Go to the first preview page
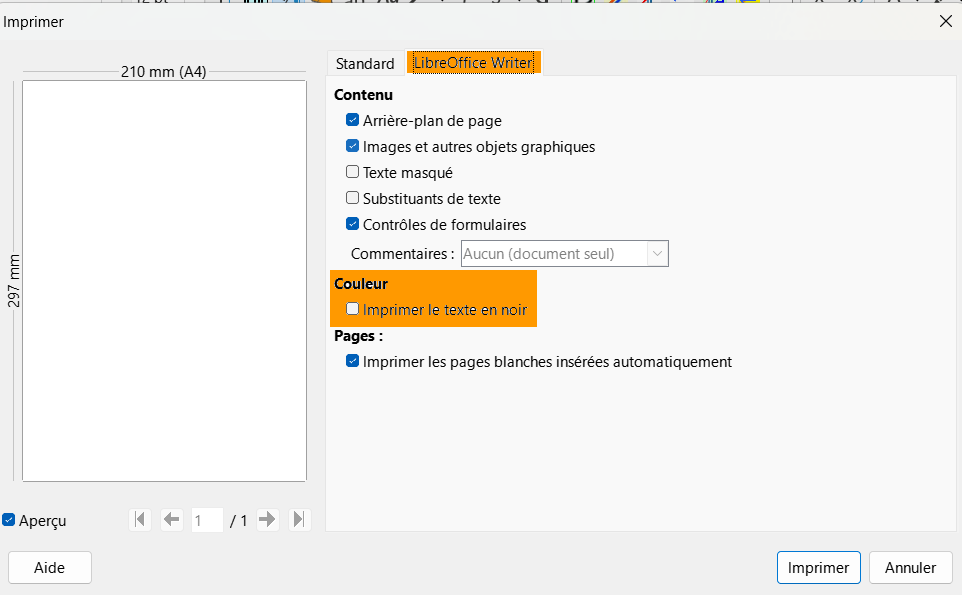Viewport: 962px width, 595px height. 140,520
